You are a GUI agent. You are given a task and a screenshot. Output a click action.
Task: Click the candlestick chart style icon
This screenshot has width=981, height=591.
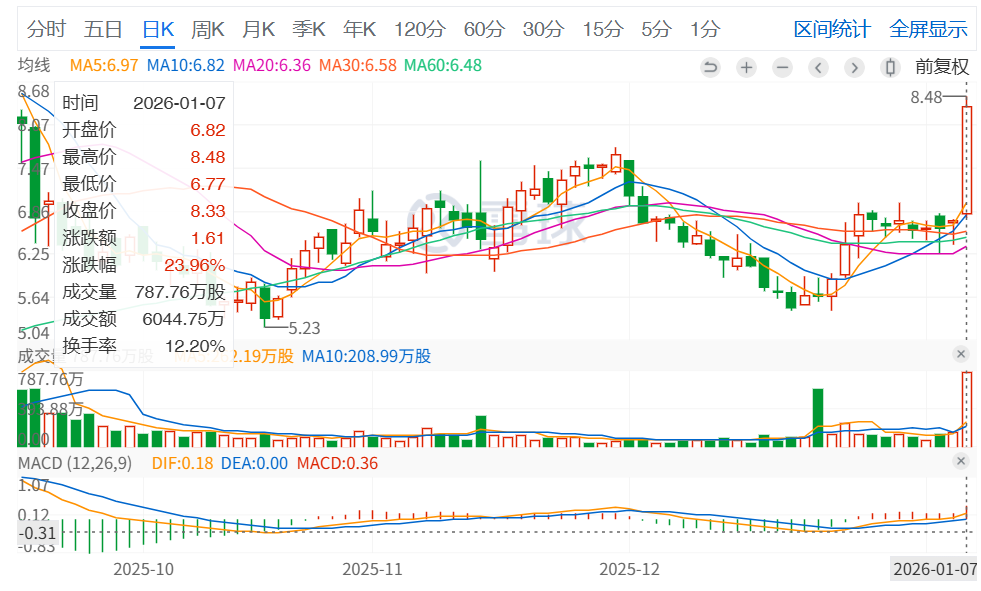click(890, 68)
